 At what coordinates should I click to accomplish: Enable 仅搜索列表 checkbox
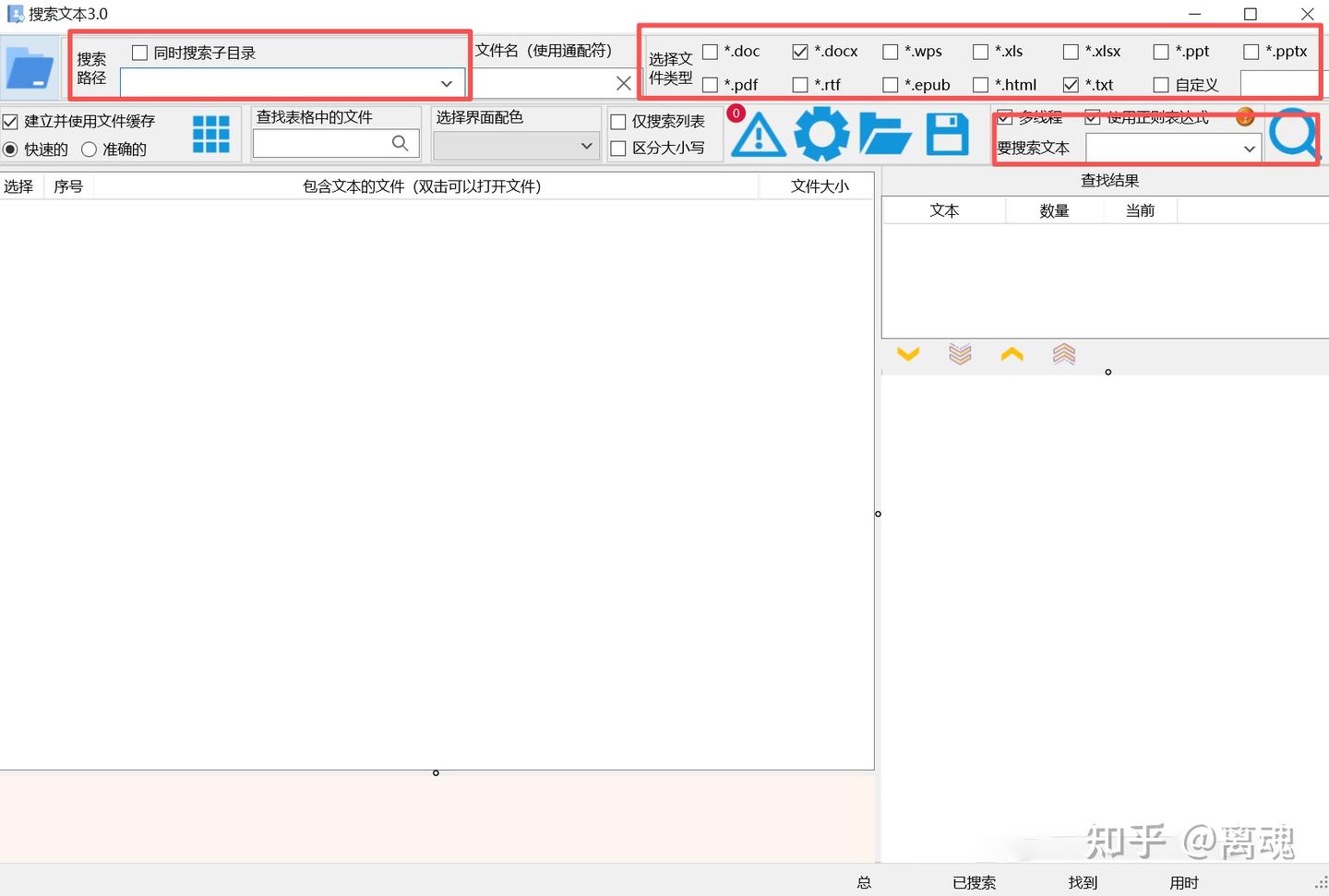618,122
